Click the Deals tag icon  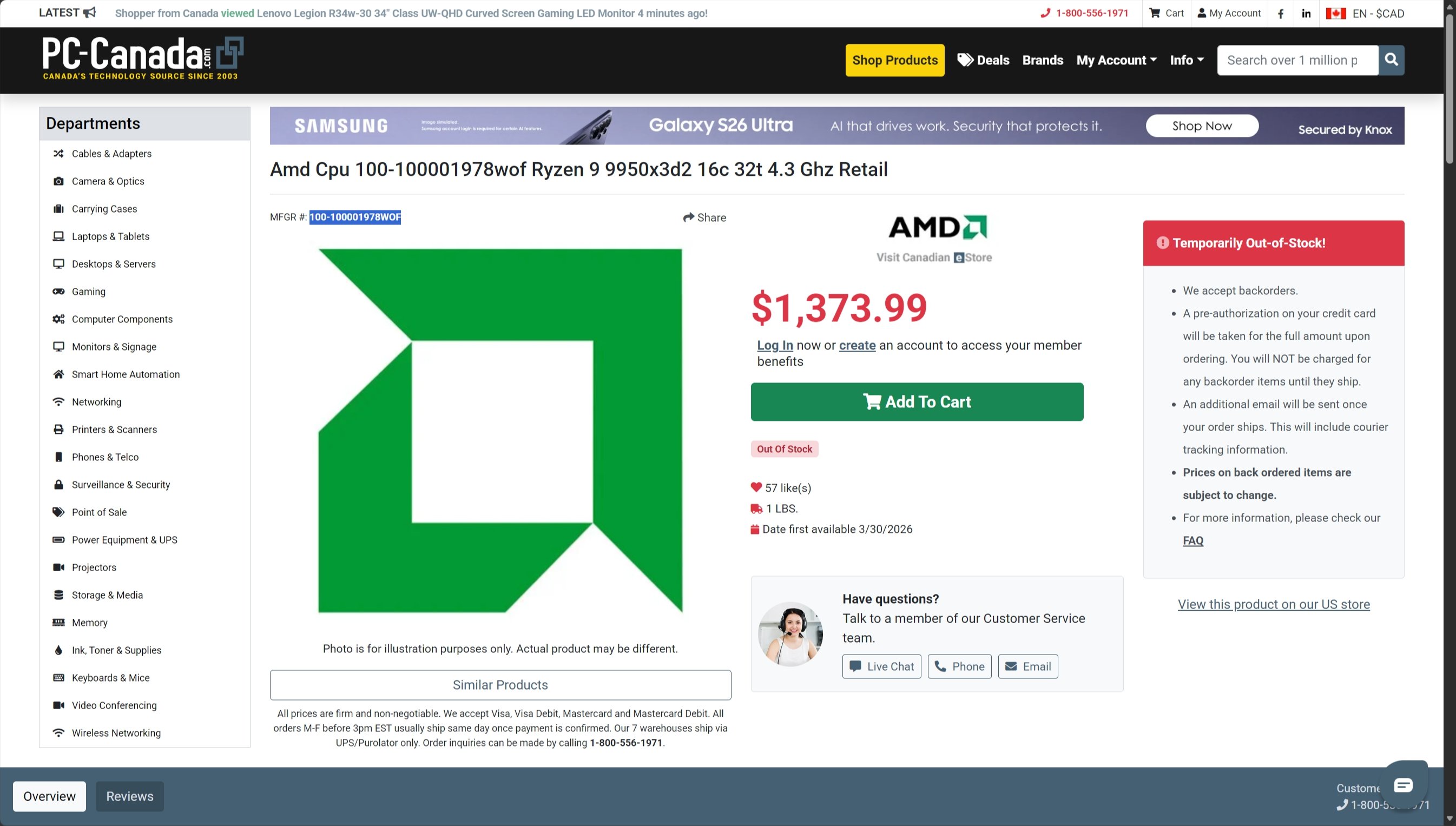[x=966, y=60]
